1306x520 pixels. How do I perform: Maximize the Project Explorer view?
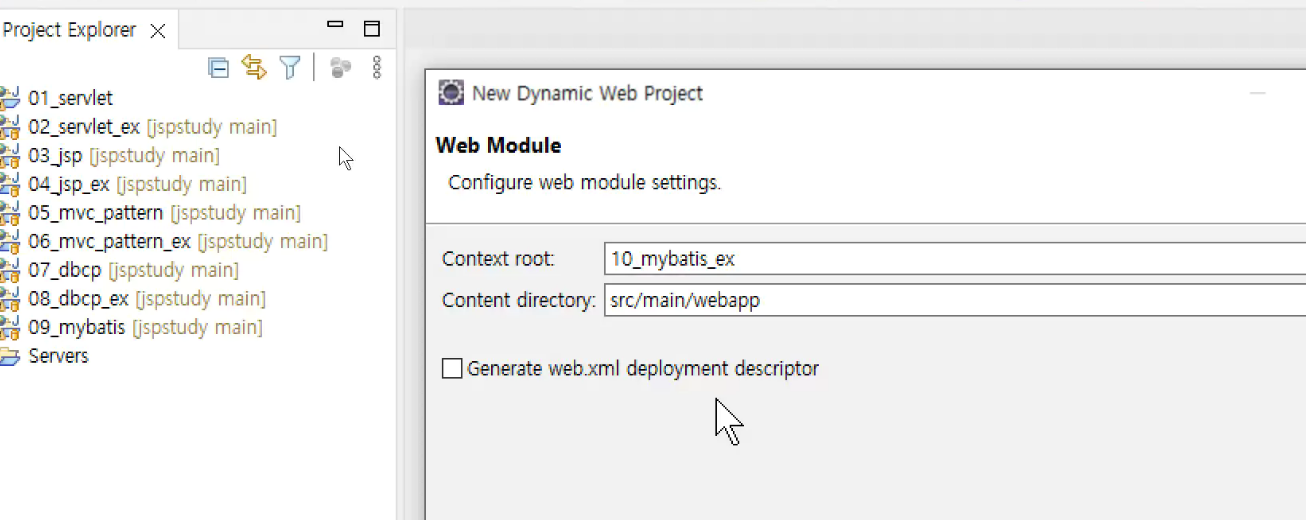point(371,28)
